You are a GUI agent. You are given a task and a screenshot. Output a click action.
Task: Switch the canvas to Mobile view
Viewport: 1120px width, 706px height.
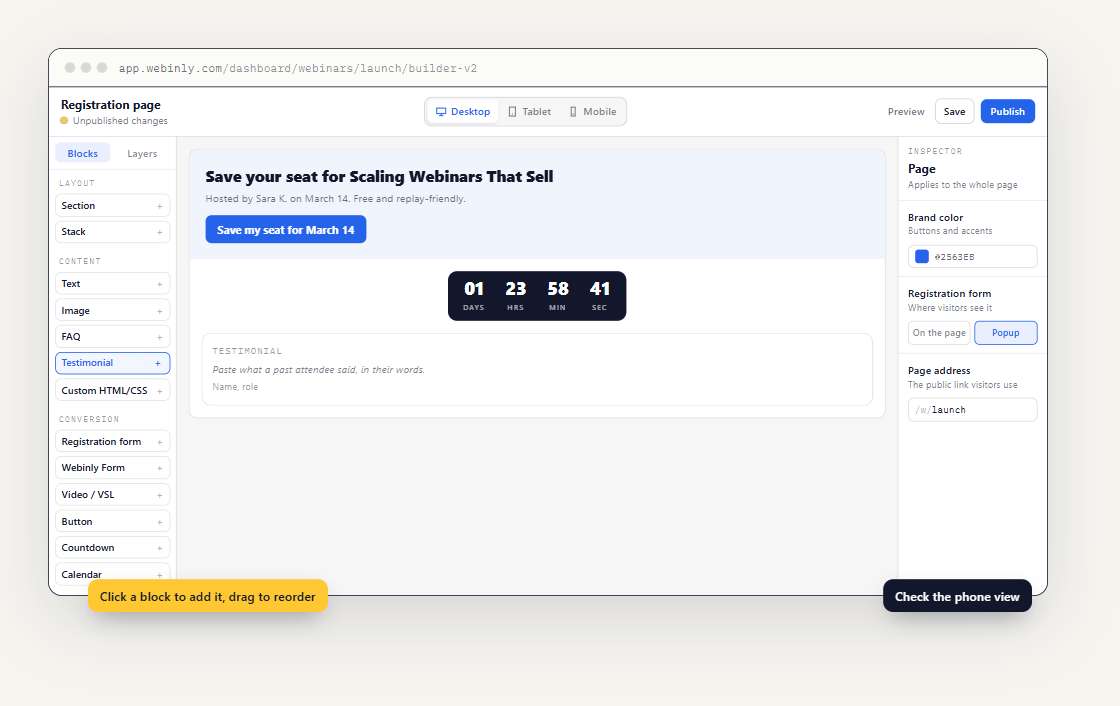pos(593,112)
